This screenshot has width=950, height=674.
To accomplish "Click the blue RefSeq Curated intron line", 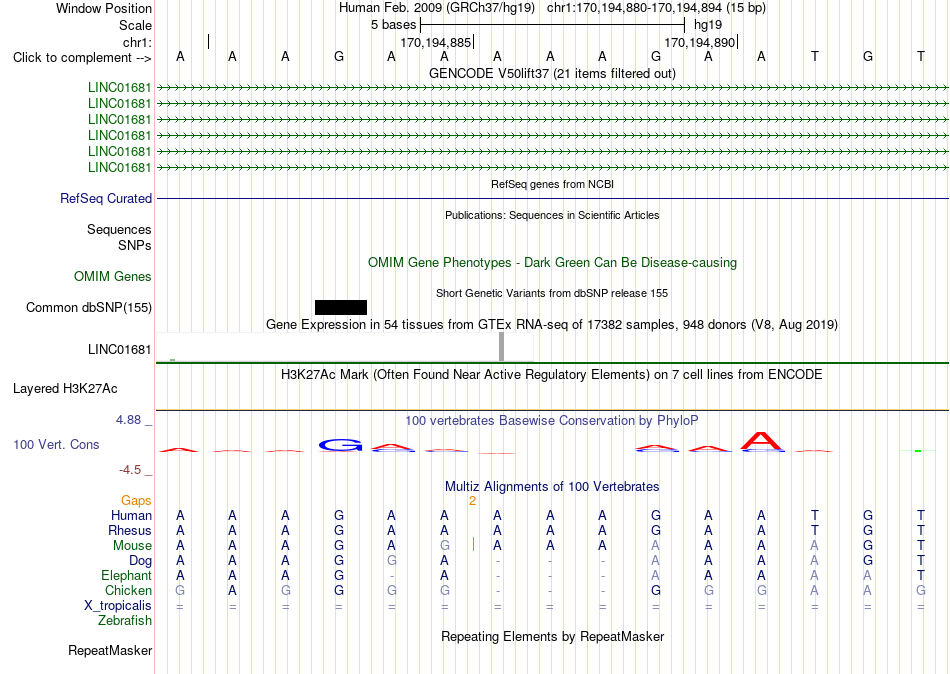I will pyautogui.click(x=553, y=198).
